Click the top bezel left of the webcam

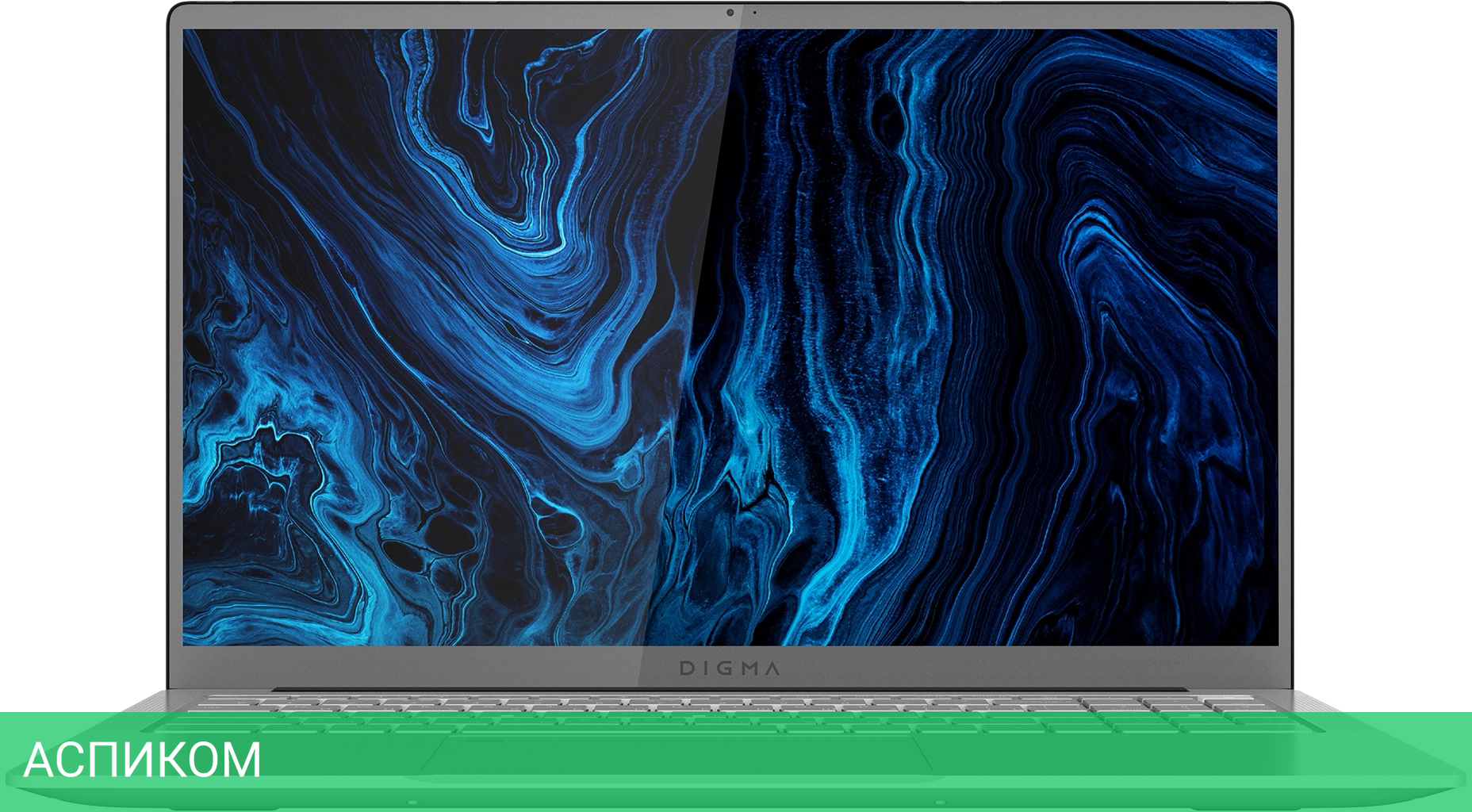(476, 14)
